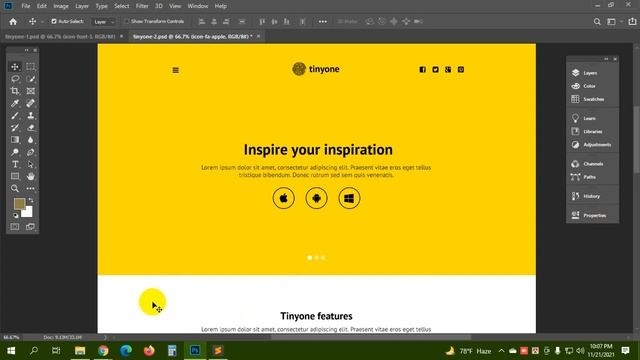Screen dimensions: 640x360
Task: Select the Gradient tool
Action: (15, 140)
